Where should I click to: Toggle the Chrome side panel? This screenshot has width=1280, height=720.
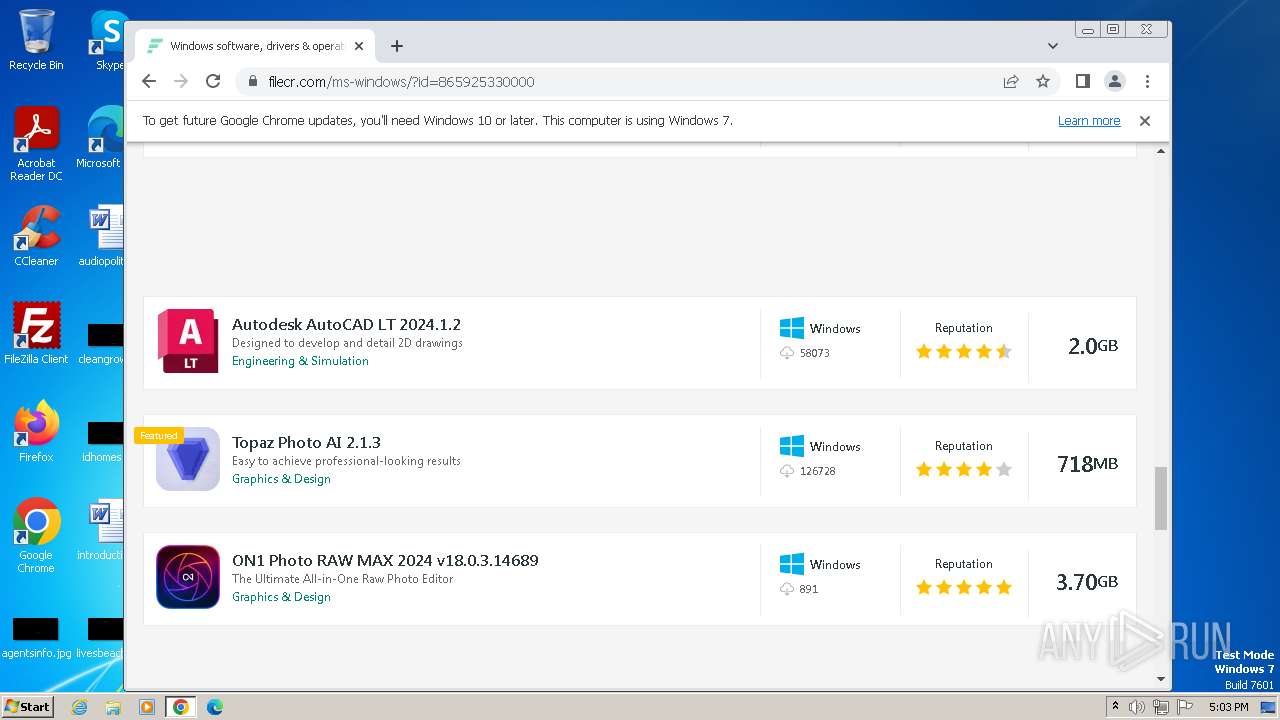coord(1082,82)
